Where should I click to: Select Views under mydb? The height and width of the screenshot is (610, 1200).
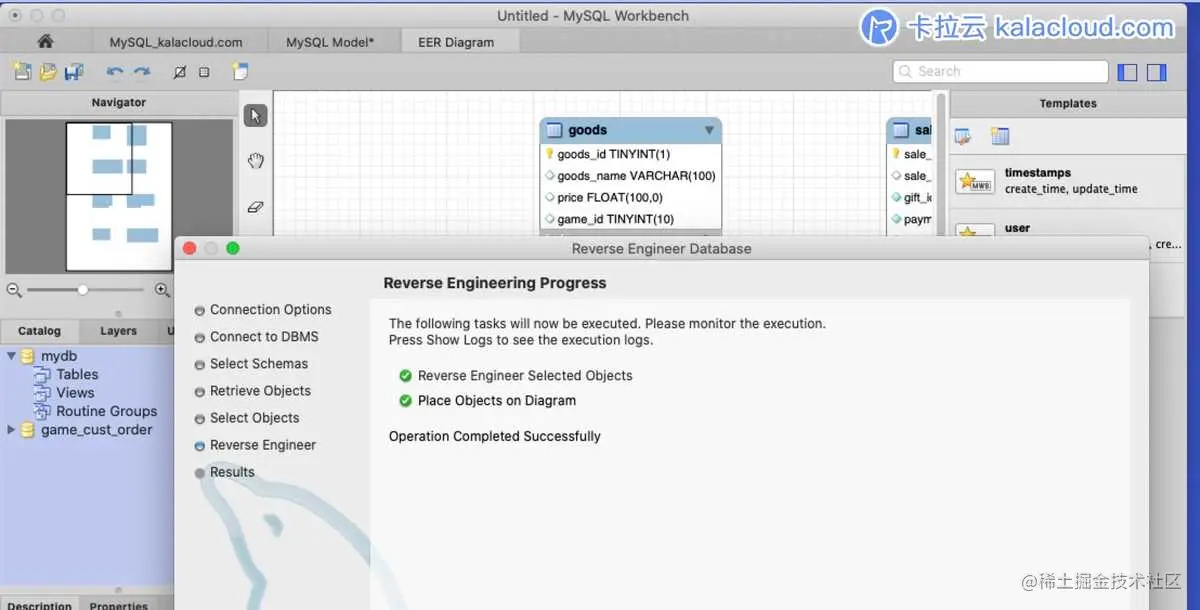75,393
